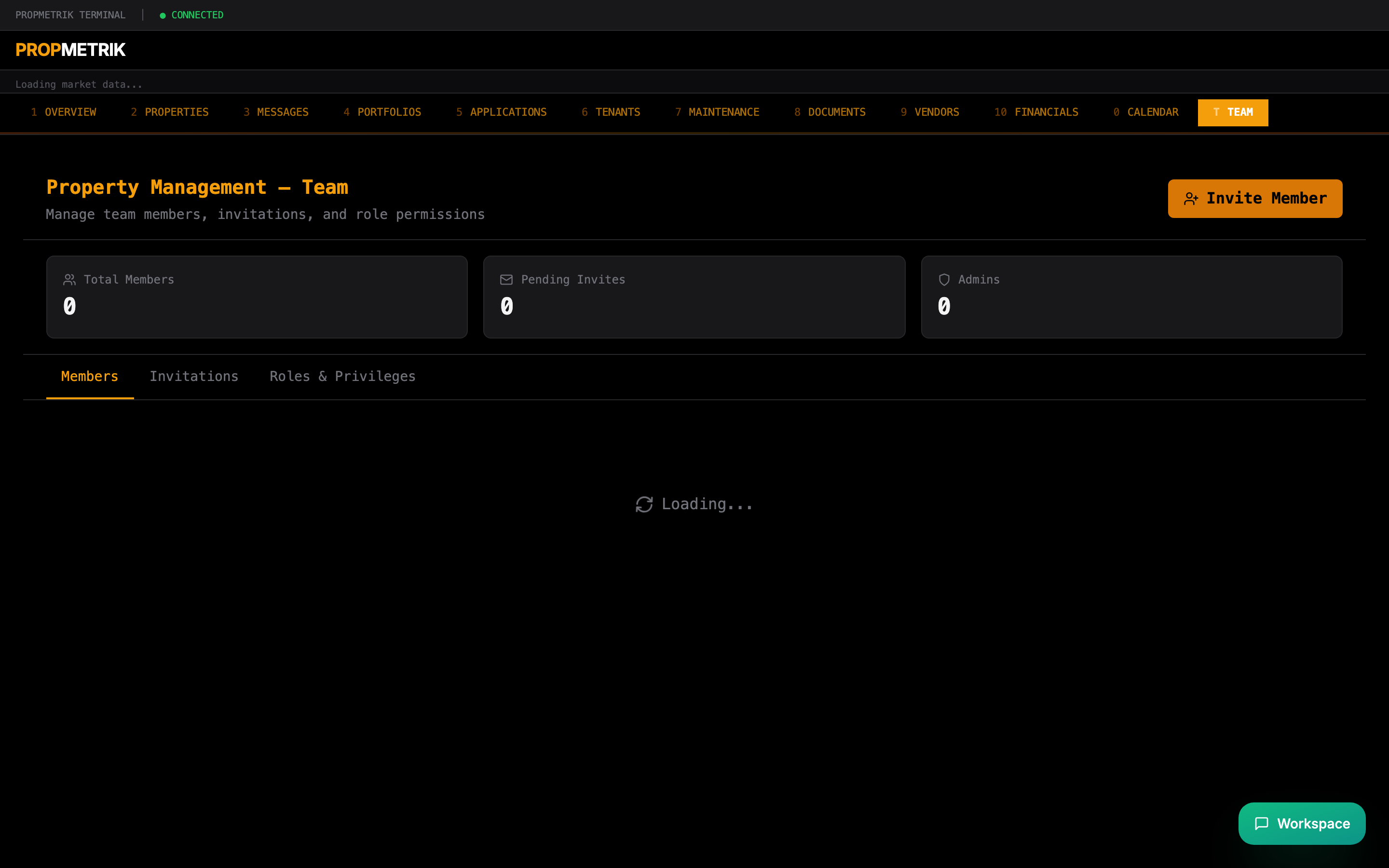Click the Admins count value
The image size is (1389, 868).
(943, 306)
